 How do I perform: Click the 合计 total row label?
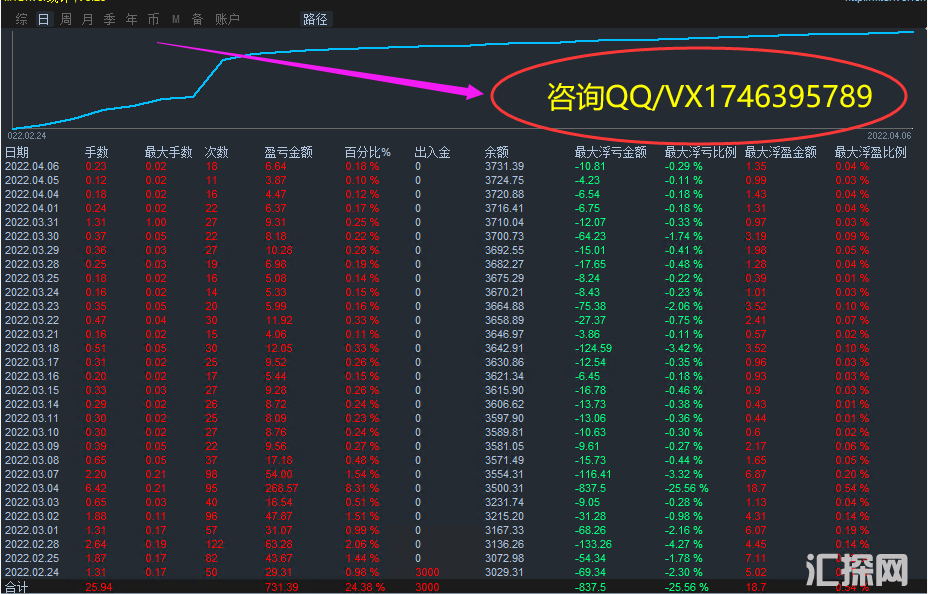pyautogui.click(x=17, y=587)
